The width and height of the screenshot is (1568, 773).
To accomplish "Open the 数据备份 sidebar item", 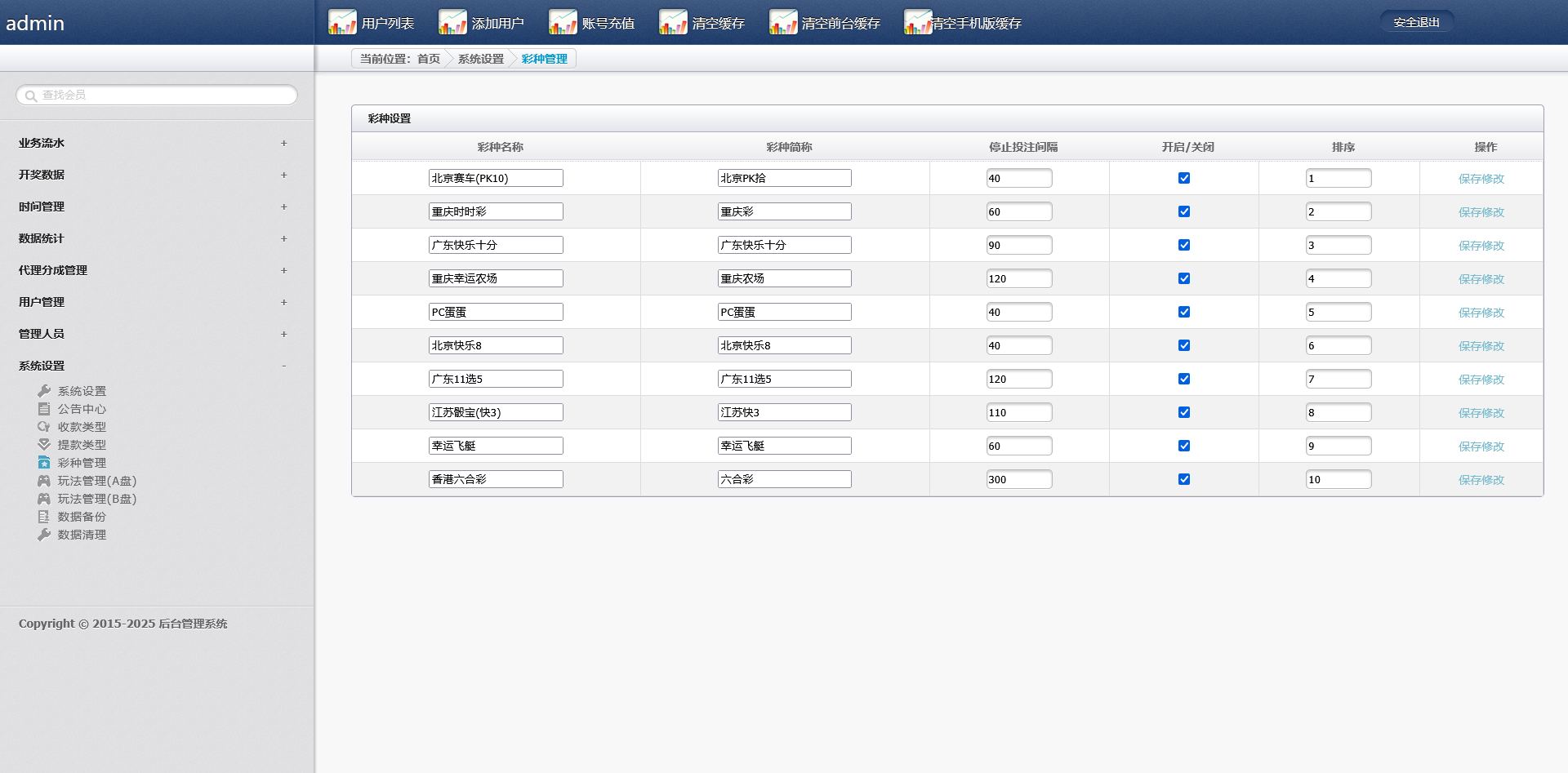I will pyautogui.click(x=82, y=517).
